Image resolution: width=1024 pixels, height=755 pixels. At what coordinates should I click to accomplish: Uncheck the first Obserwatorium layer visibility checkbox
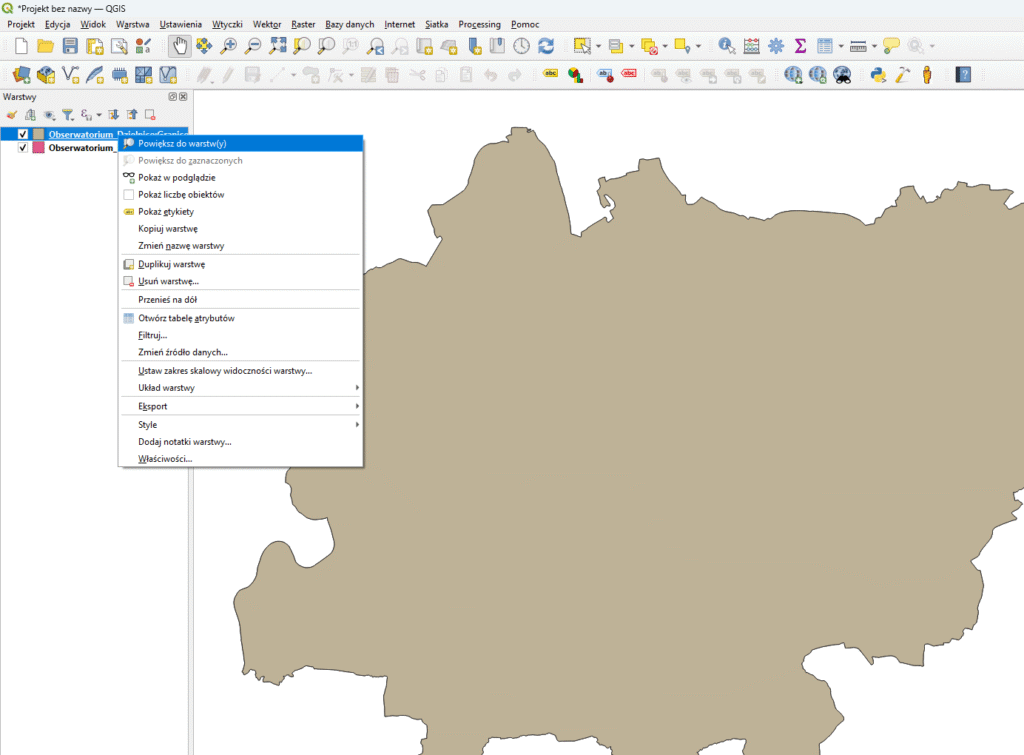[23, 134]
